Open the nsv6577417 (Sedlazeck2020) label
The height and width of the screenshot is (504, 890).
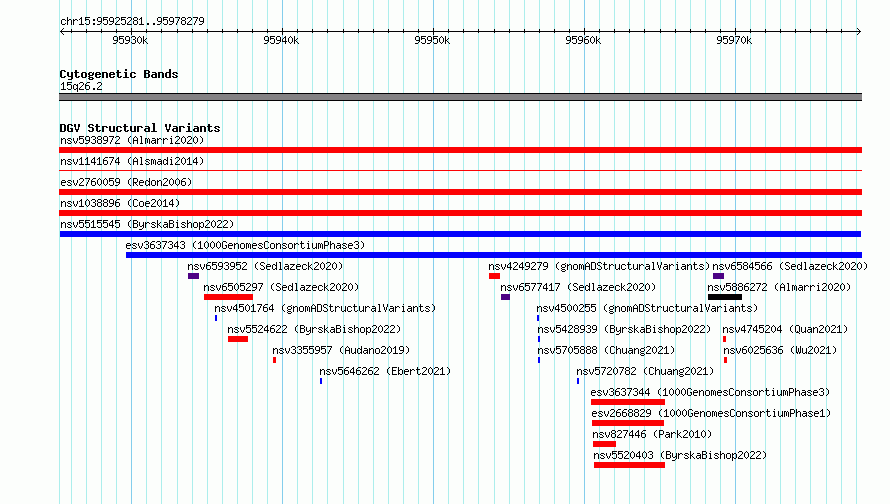point(578,287)
